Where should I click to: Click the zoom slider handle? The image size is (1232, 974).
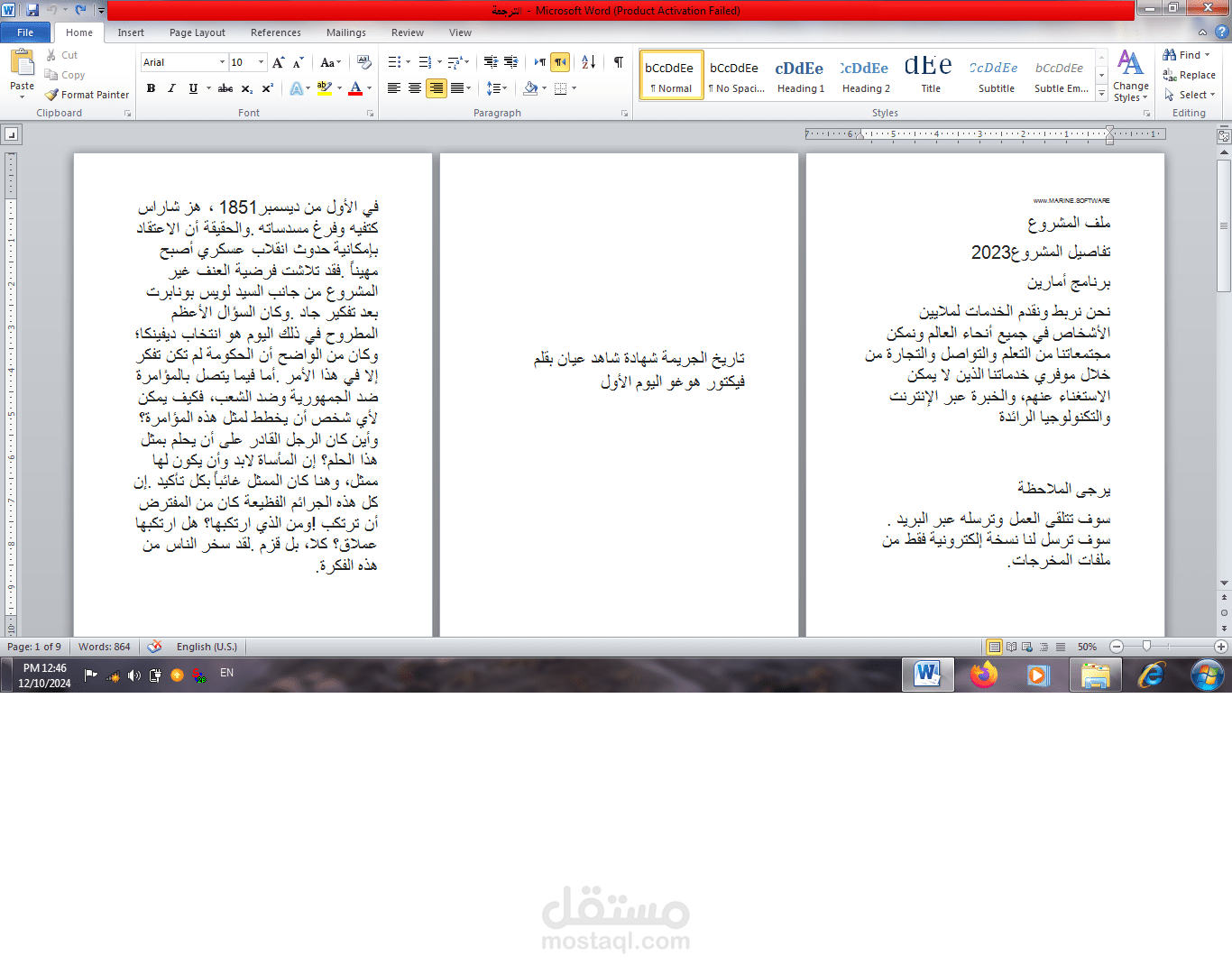(1146, 647)
